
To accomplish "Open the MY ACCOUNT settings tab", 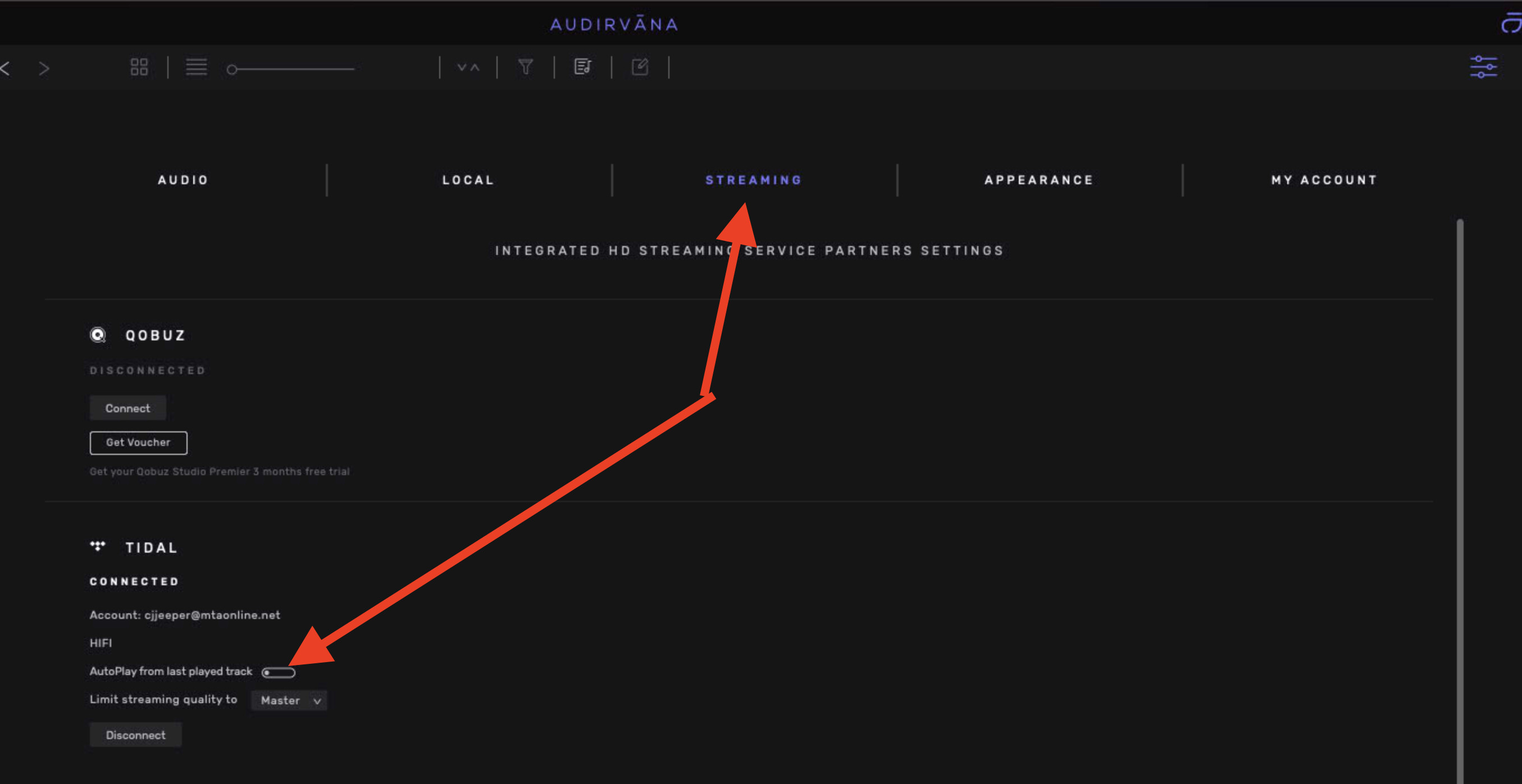I will [x=1324, y=180].
